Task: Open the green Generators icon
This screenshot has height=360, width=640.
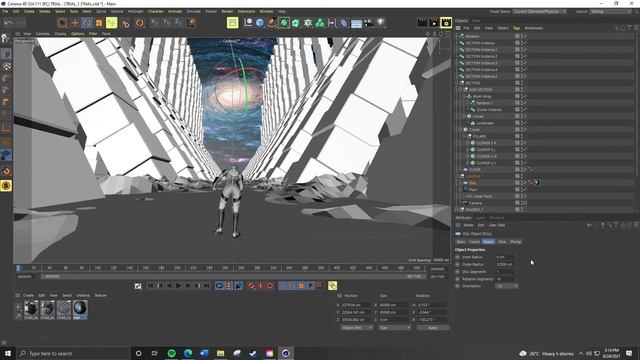Action: click(x=284, y=23)
